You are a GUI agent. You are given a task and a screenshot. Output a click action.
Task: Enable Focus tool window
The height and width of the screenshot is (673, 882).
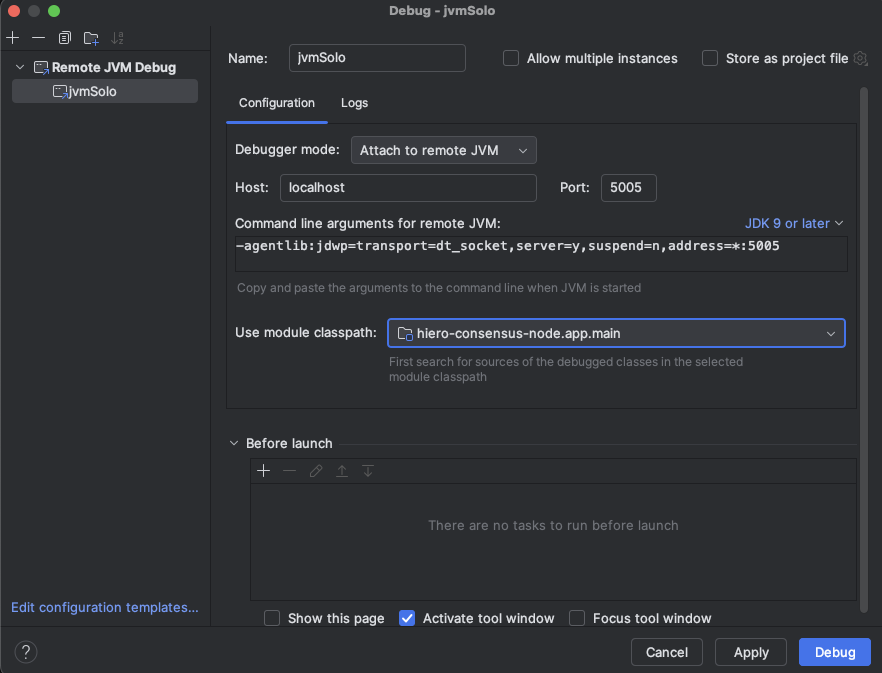pos(577,618)
